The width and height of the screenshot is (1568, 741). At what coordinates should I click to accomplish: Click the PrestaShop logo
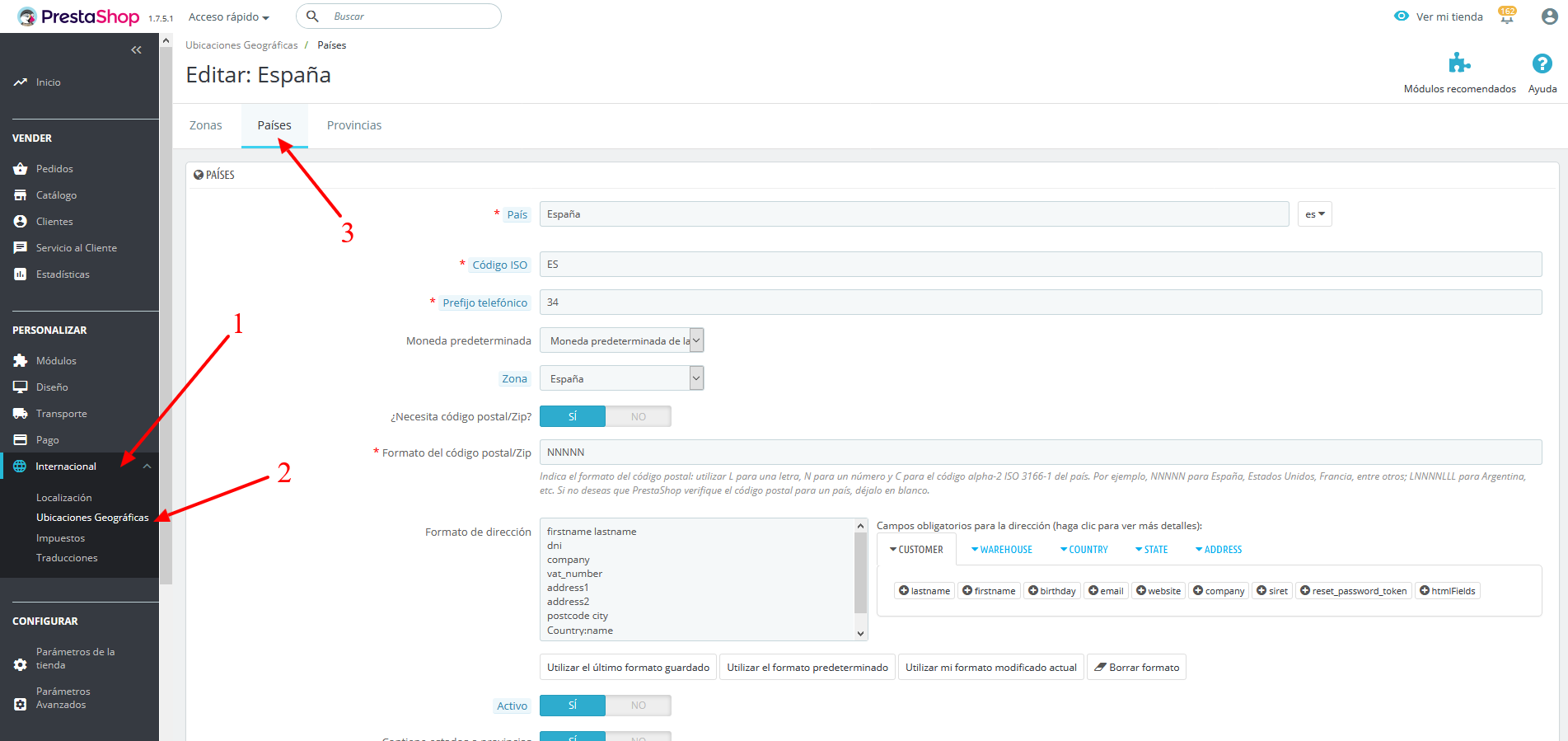(x=78, y=16)
